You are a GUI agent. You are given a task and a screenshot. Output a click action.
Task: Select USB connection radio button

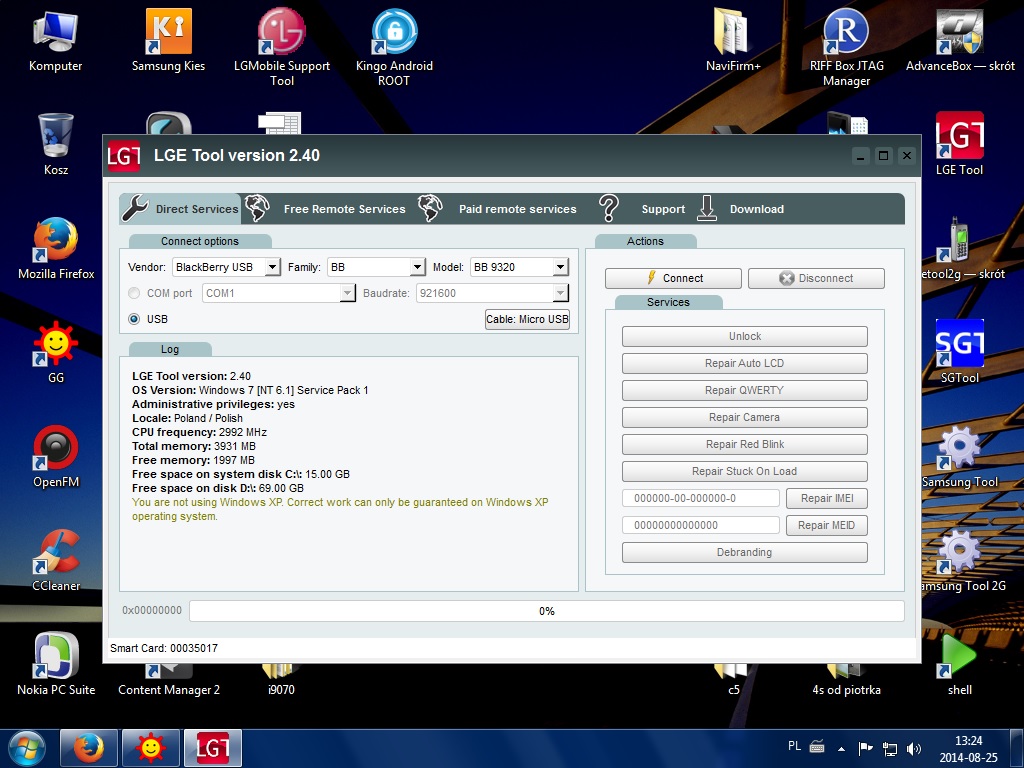click(x=134, y=319)
